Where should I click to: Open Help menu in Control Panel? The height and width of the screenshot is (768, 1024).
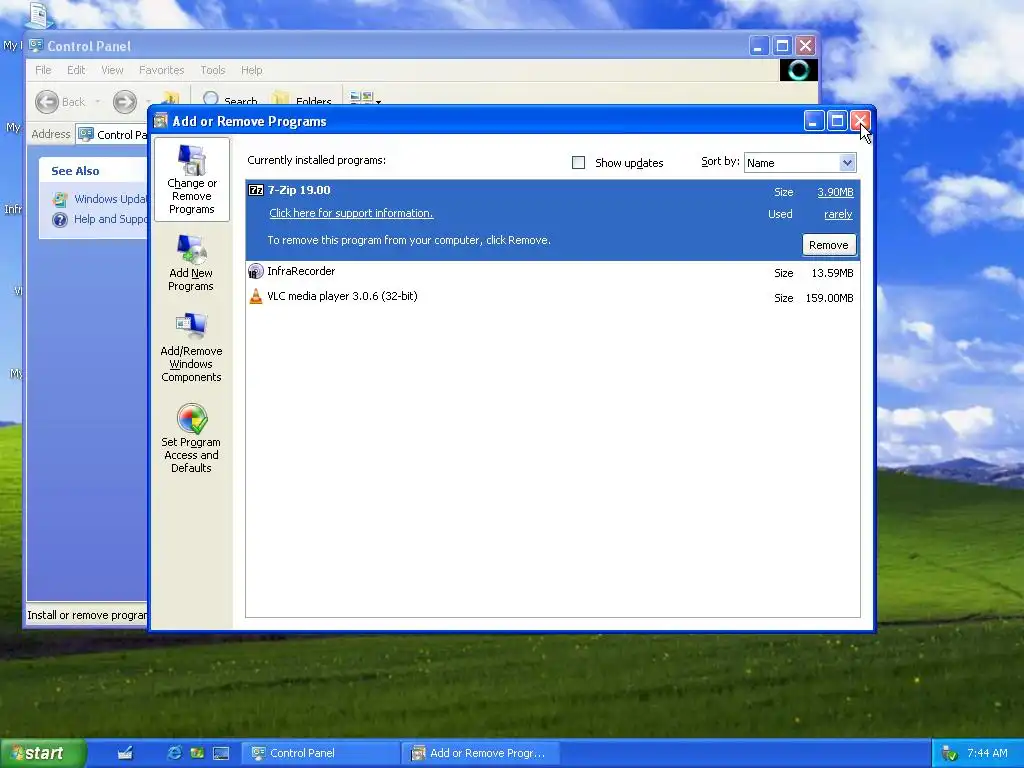click(x=251, y=70)
